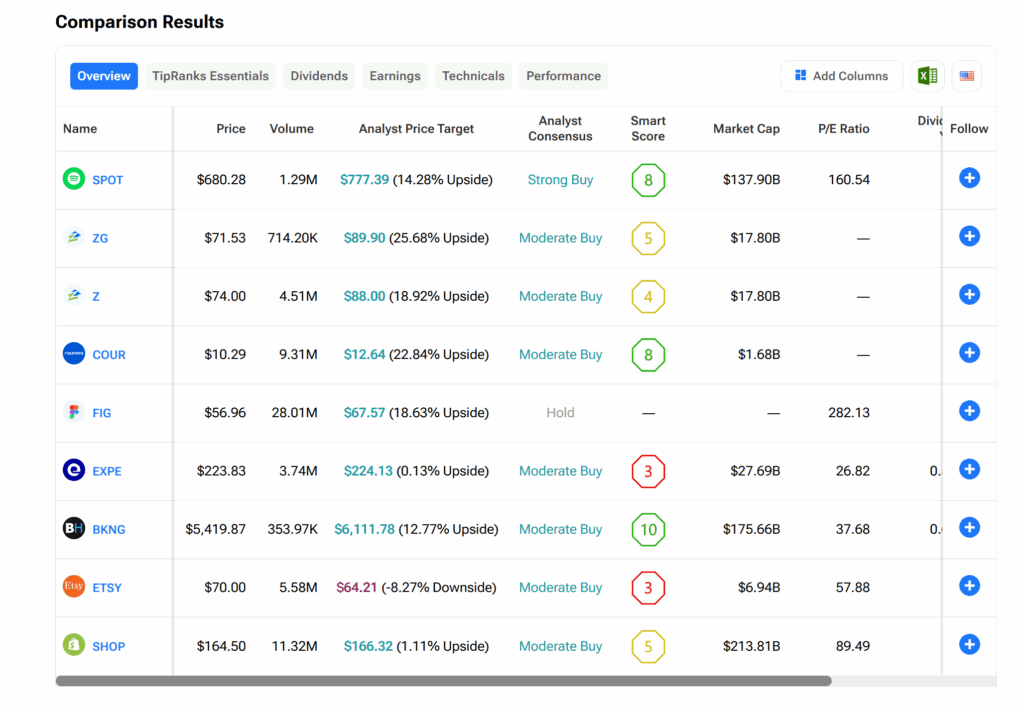Sort table by Smart Score column header

click(648, 128)
